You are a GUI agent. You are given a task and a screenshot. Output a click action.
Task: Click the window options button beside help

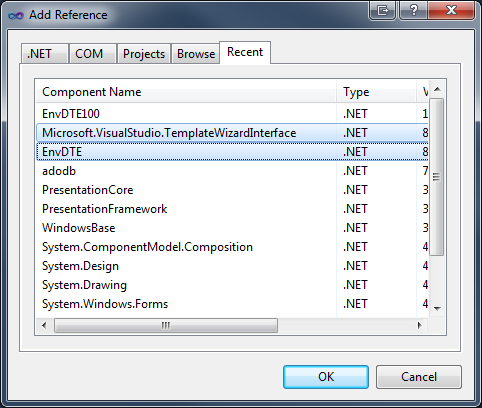click(x=383, y=11)
